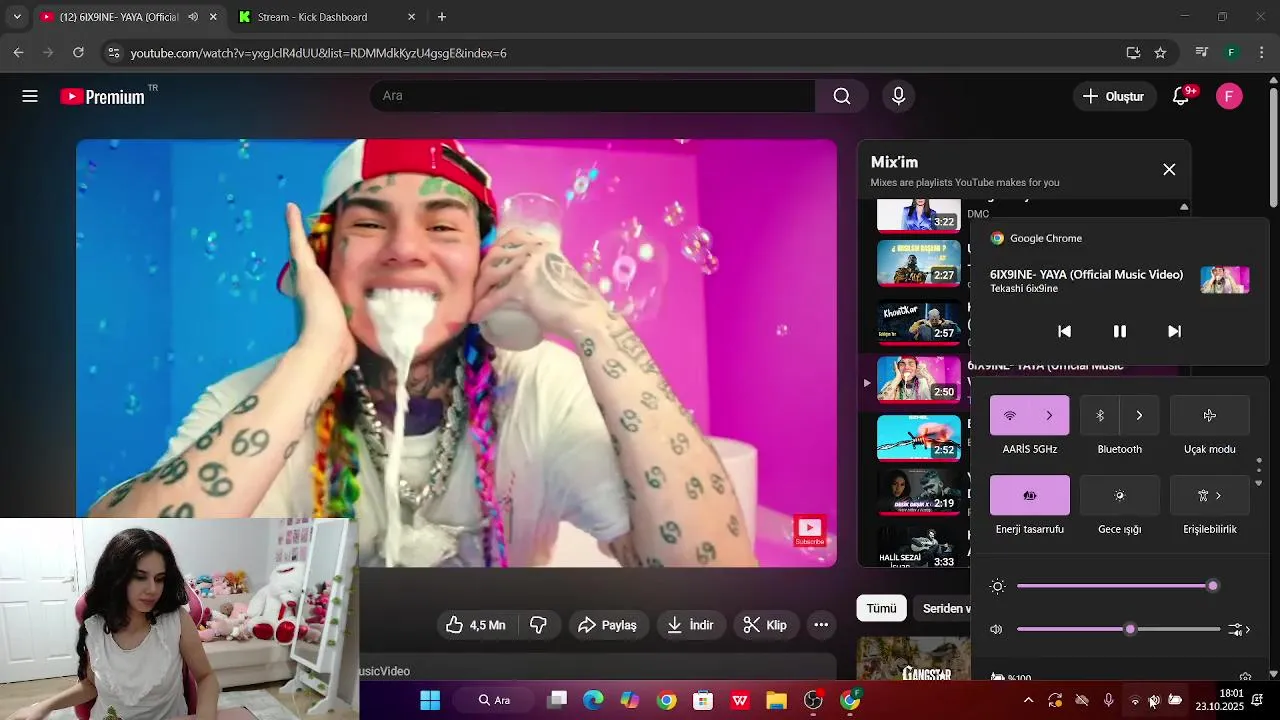Click the İndir download button
Screen dimensions: 1280x720
pos(690,625)
